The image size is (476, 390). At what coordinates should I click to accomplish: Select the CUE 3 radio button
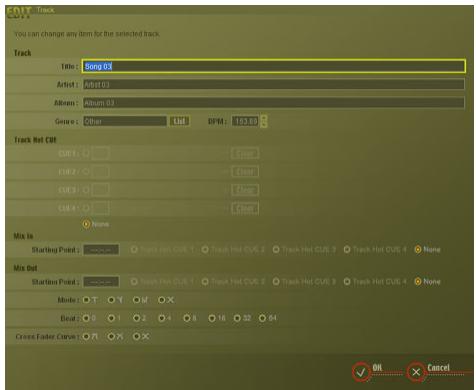pyautogui.click(x=86, y=190)
